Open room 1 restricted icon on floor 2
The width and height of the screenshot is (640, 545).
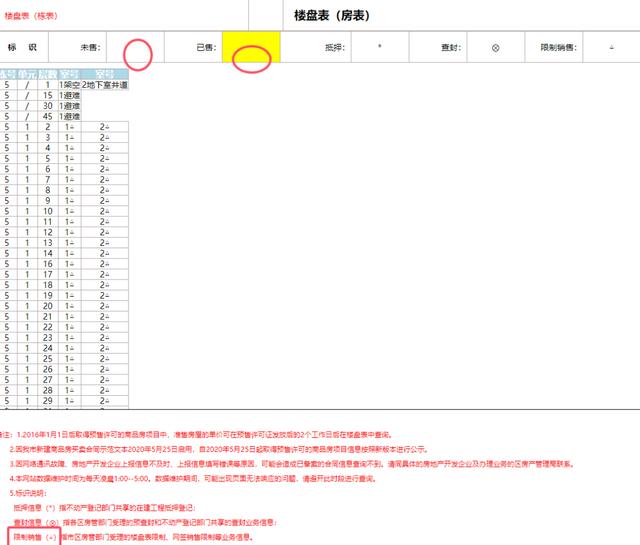click(72, 127)
